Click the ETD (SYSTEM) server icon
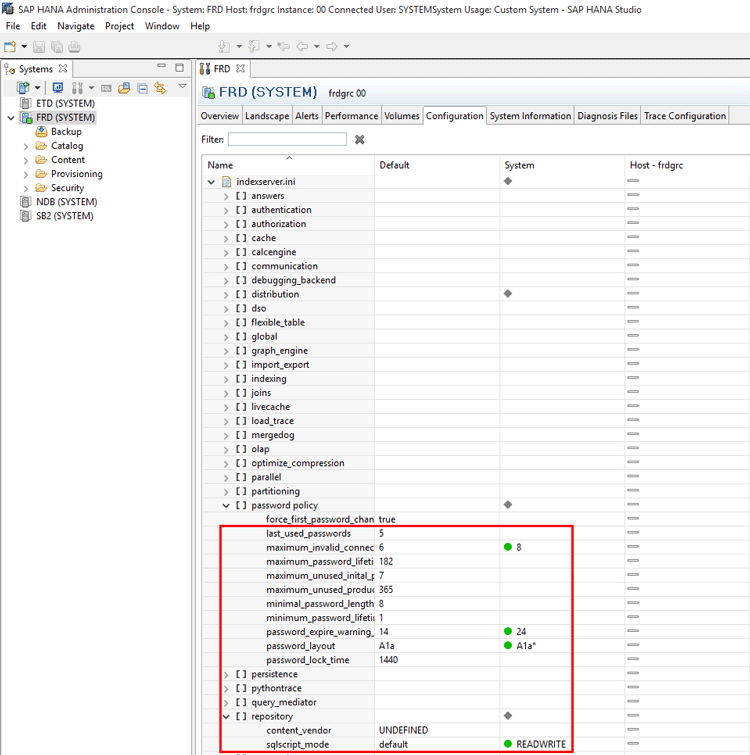Viewport: 750px width, 755px height. (x=26, y=103)
